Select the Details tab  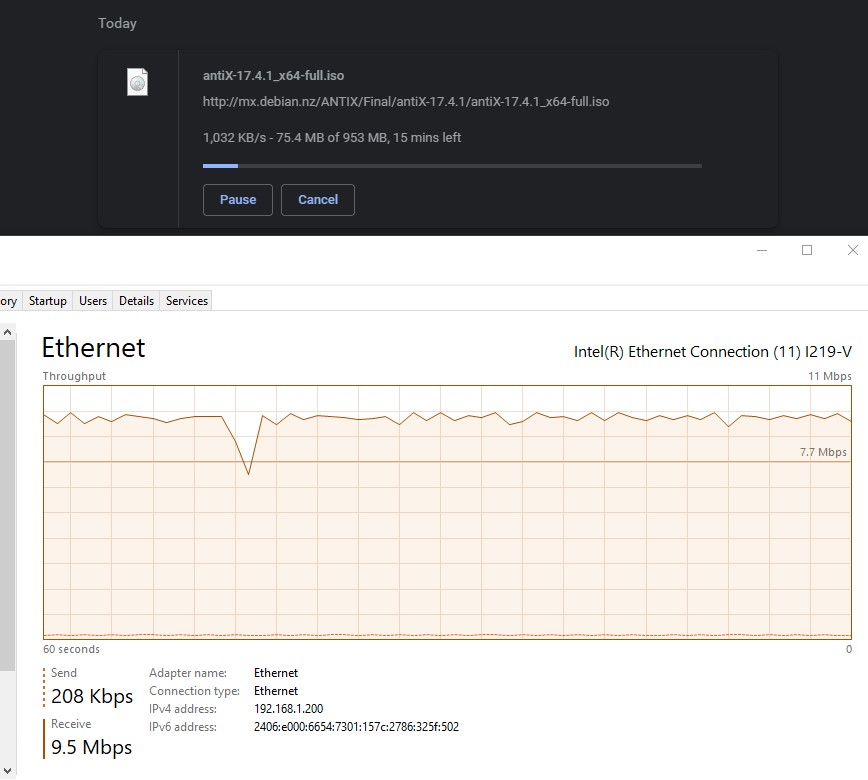pyautogui.click(x=136, y=301)
